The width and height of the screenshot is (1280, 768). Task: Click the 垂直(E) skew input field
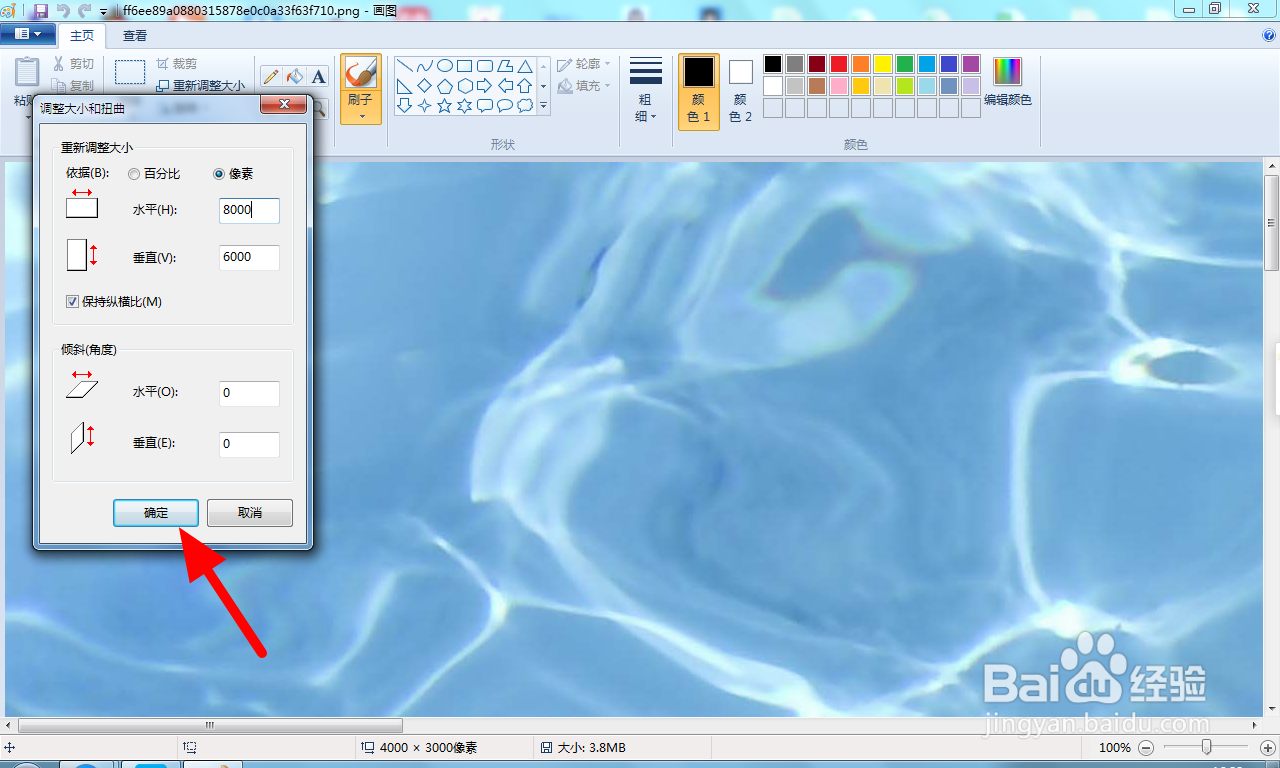249,444
